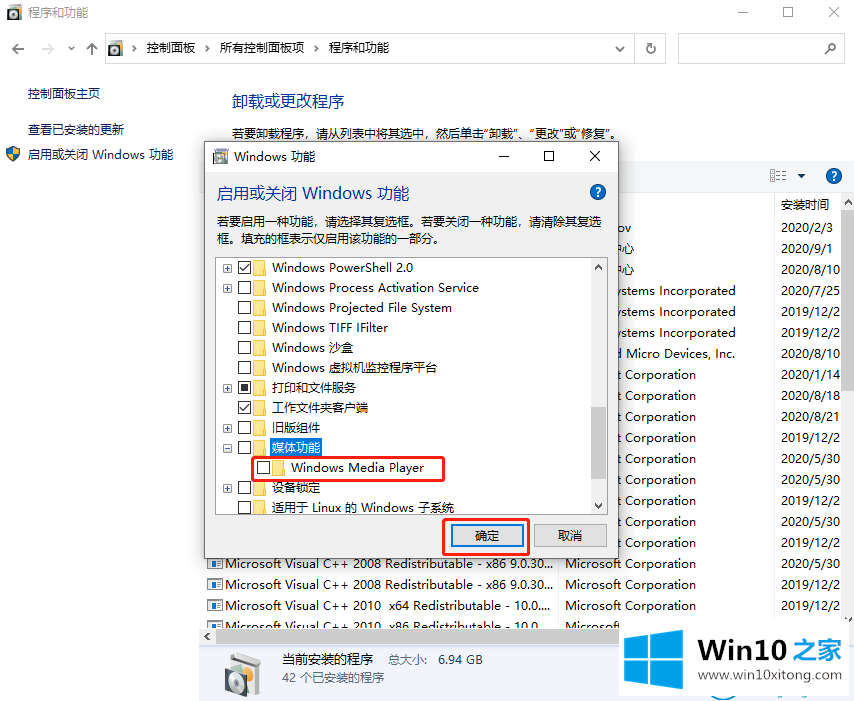Toggle 打印和文件服务 checkbox
This screenshot has width=854, height=701.
click(x=245, y=388)
